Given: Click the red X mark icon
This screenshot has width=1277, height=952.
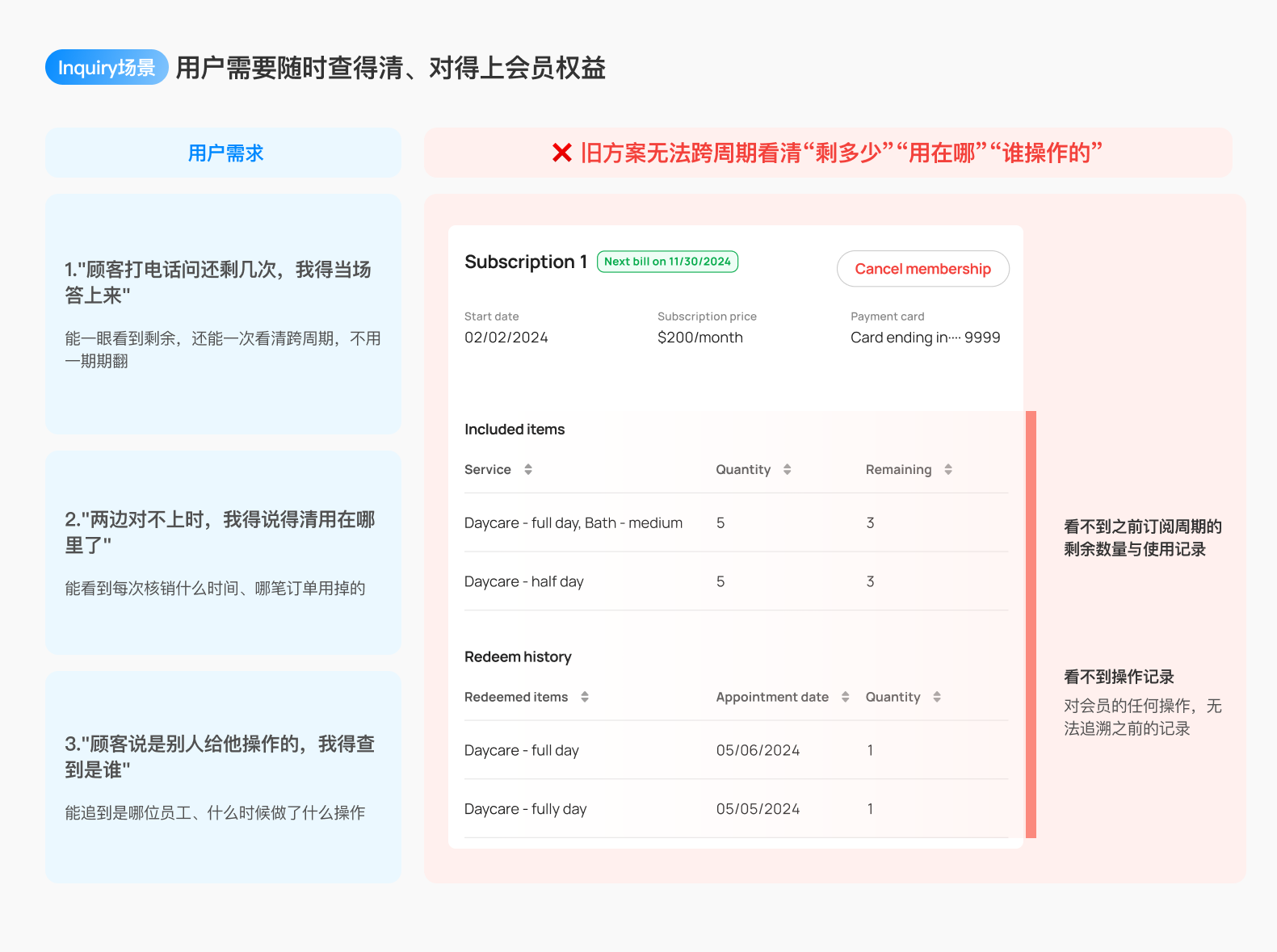Looking at the screenshot, I should (562, 153).
